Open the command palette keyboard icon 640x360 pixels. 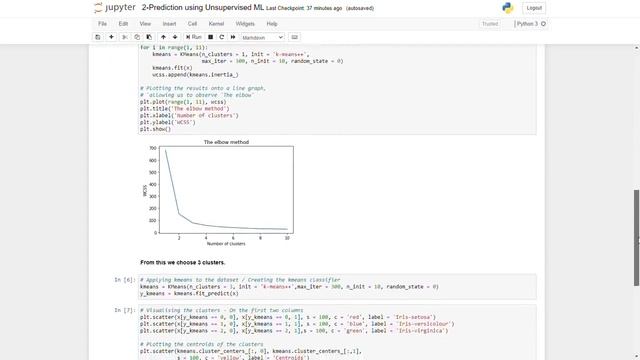pyautogui.click(x=294, y=37)
